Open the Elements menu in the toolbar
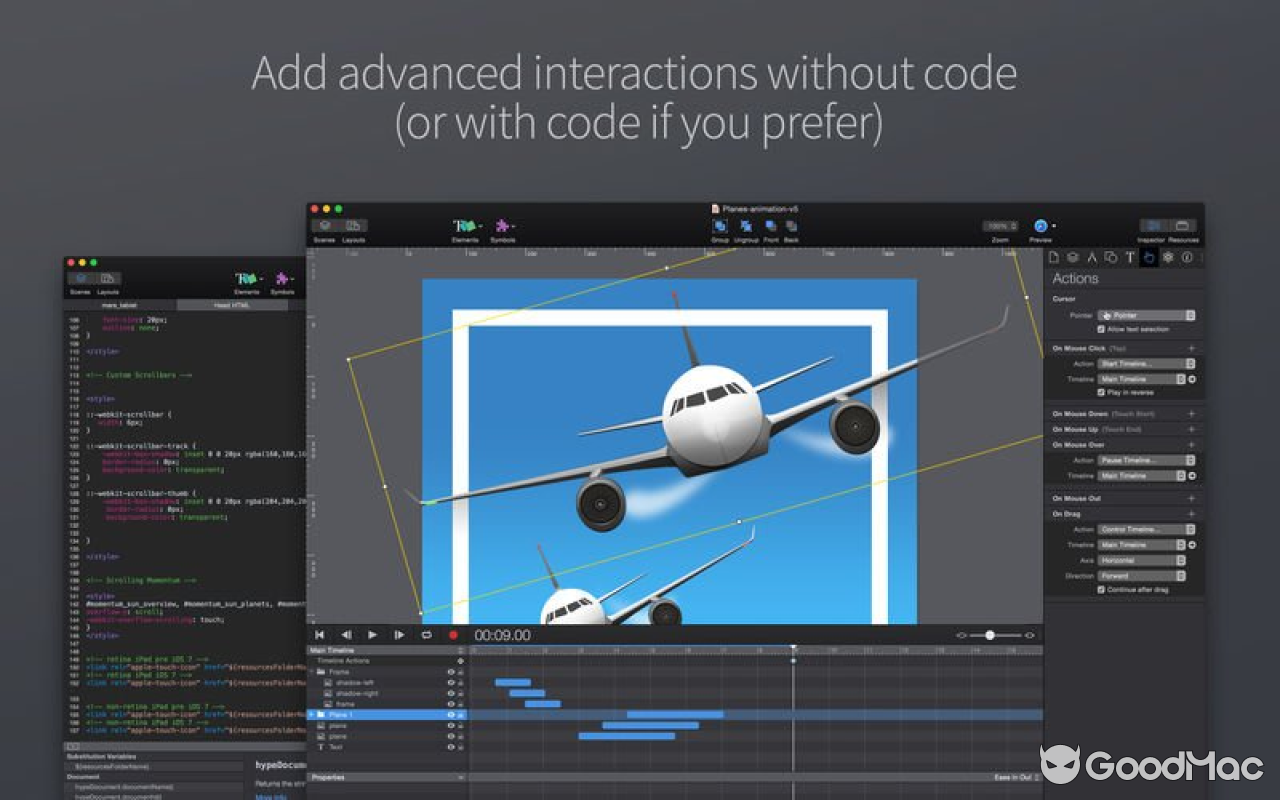The height and width of the screenshot is (800, 1280). [466, 226]
